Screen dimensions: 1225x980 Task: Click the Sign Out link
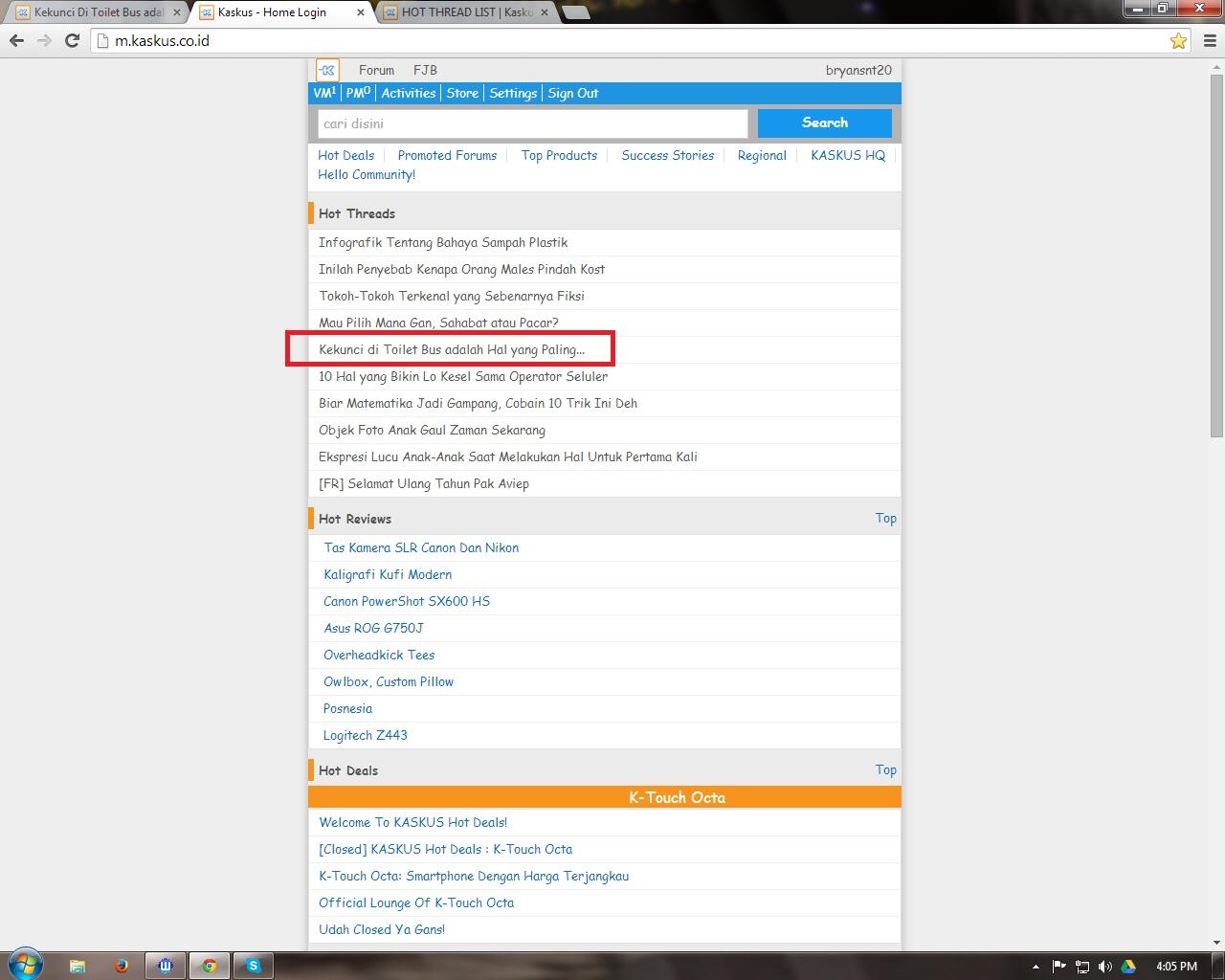point(573,93)
